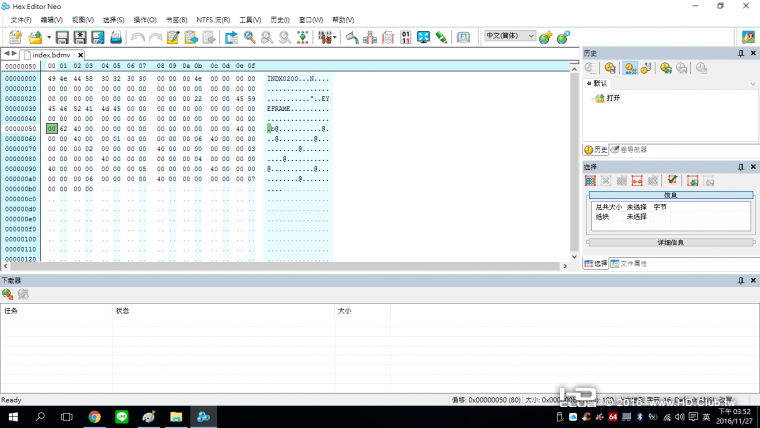The height and width of the screenshot is (428, 760).
Task: Undo the last edit
Action: [138, 37]
